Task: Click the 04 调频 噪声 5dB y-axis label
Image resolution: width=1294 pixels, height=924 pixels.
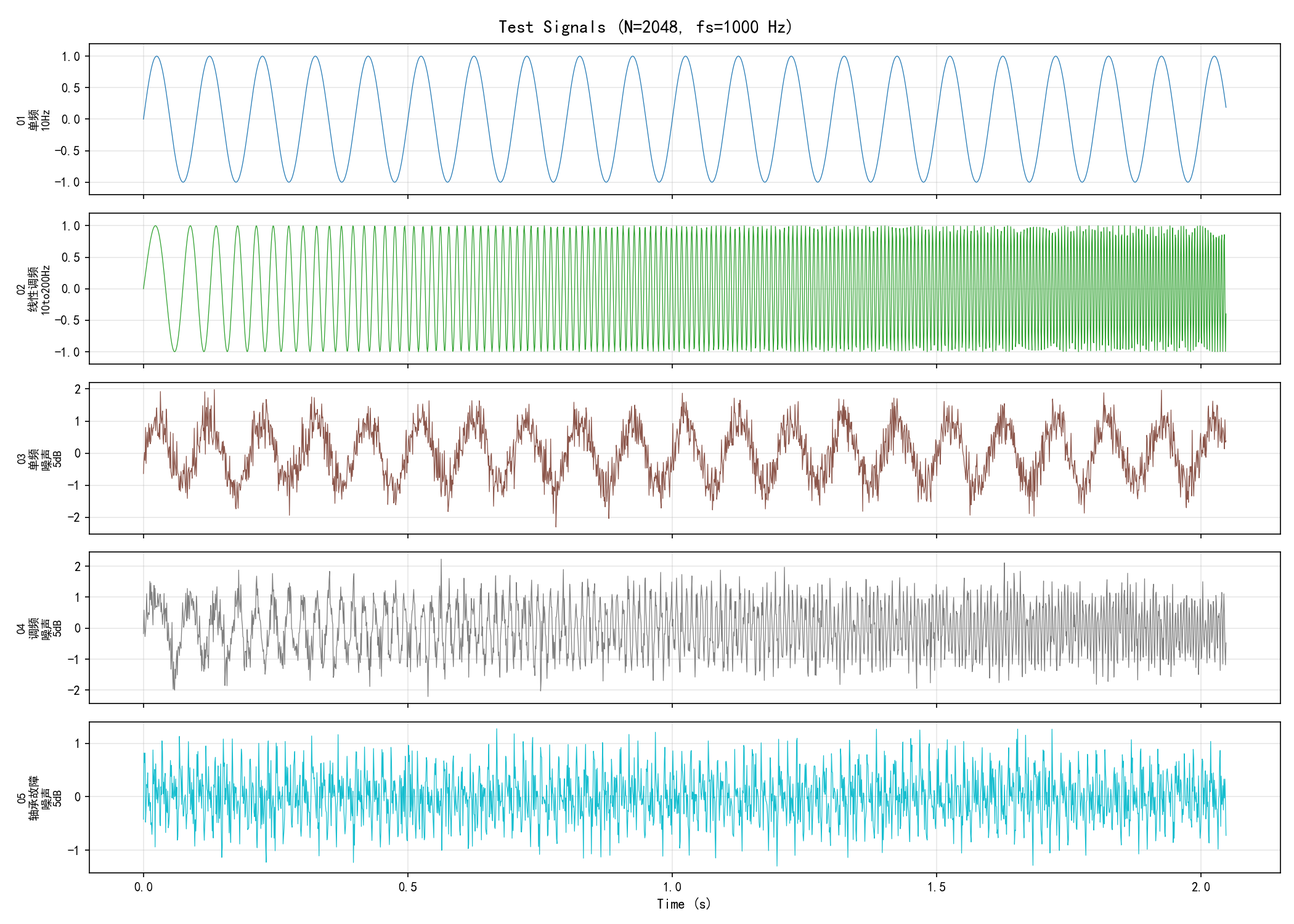Action: [39, 628]
